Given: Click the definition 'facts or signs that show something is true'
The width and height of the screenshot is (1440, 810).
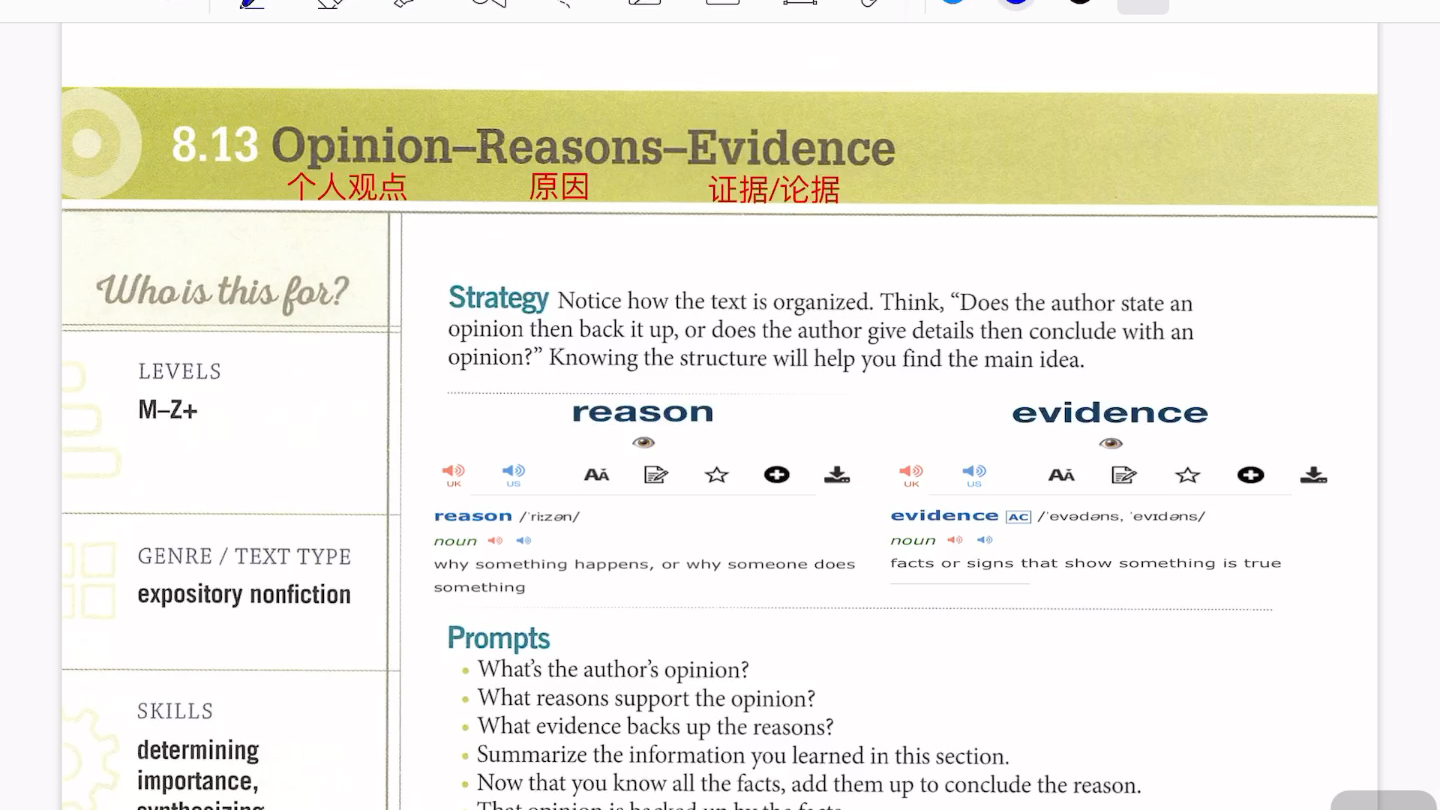Looking at the screenshot, I should (1086, 563).
